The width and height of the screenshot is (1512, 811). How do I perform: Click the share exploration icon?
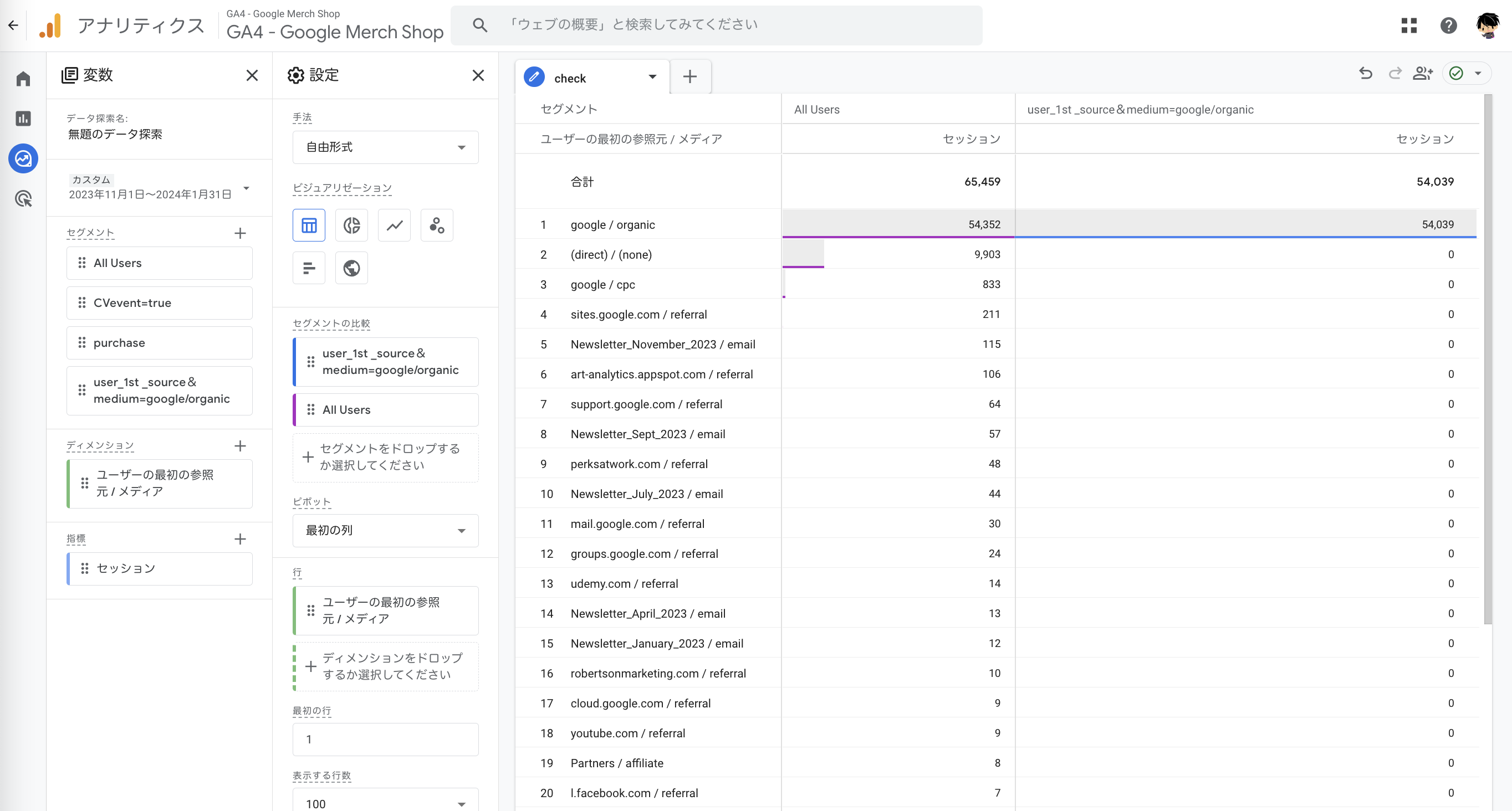(x=1423, y=73)
